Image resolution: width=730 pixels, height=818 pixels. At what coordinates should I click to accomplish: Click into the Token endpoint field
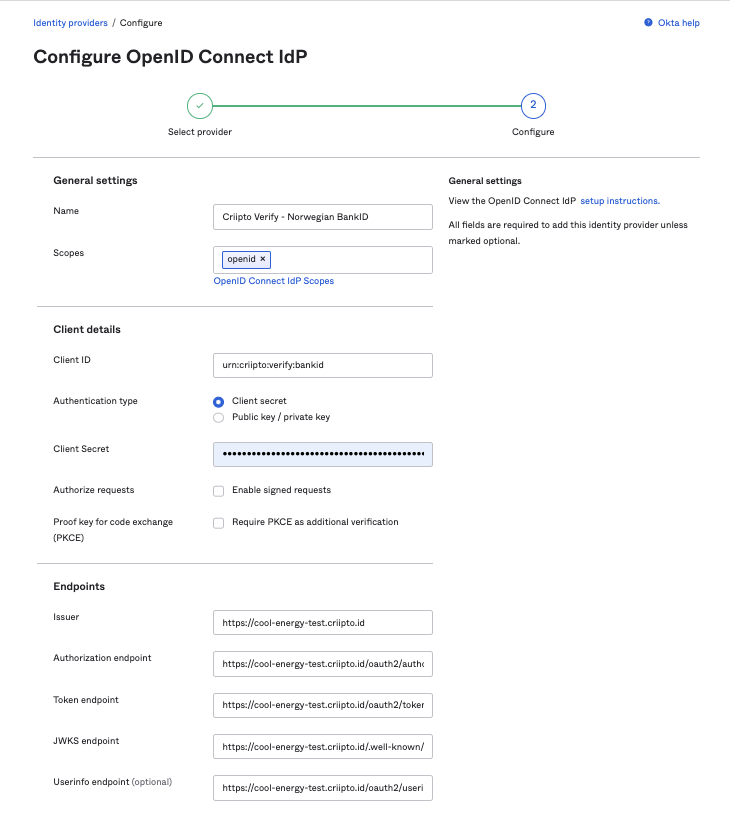323,705
